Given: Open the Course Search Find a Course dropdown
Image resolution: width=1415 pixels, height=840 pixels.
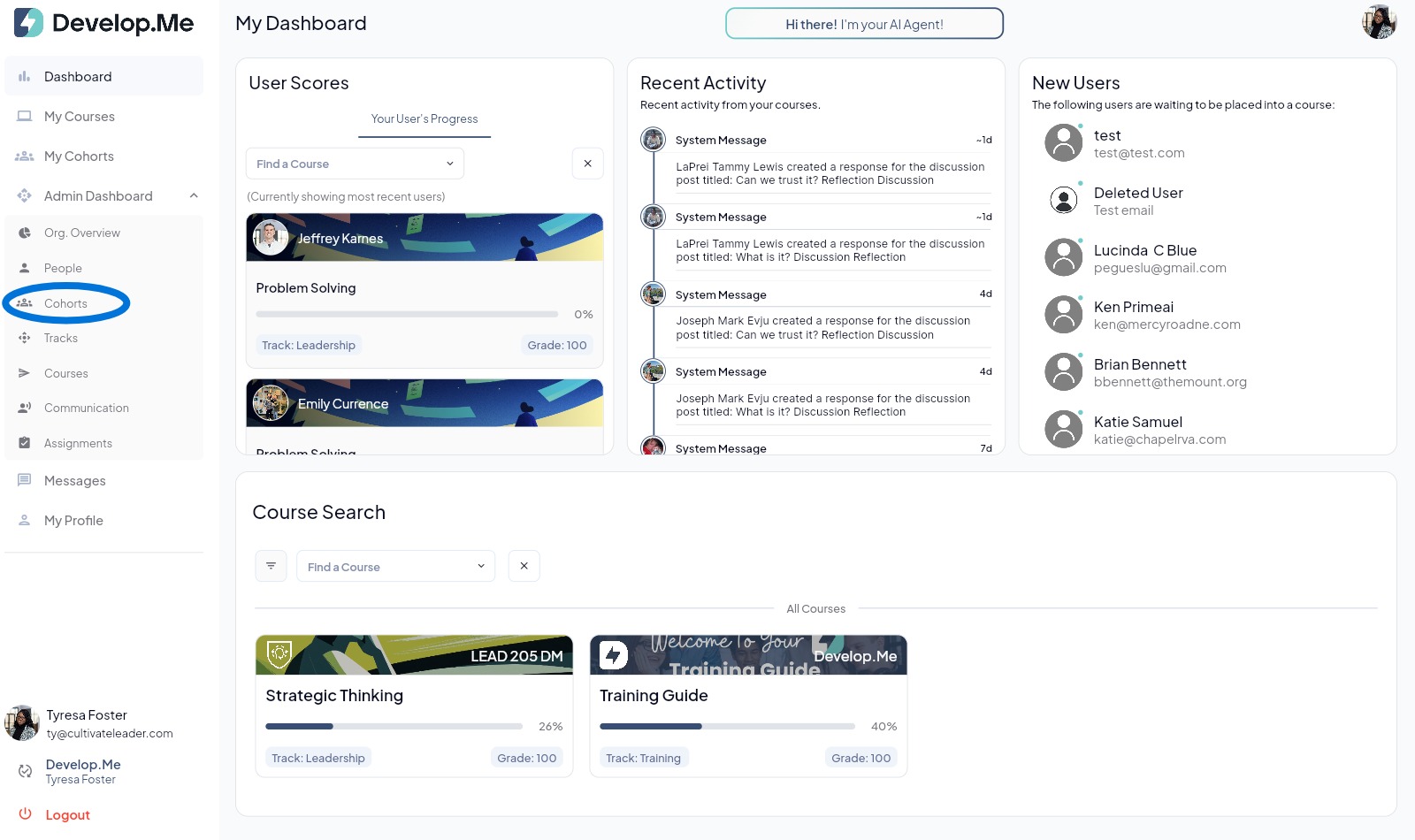Looking at the screenshot, I should pos(395,567).
